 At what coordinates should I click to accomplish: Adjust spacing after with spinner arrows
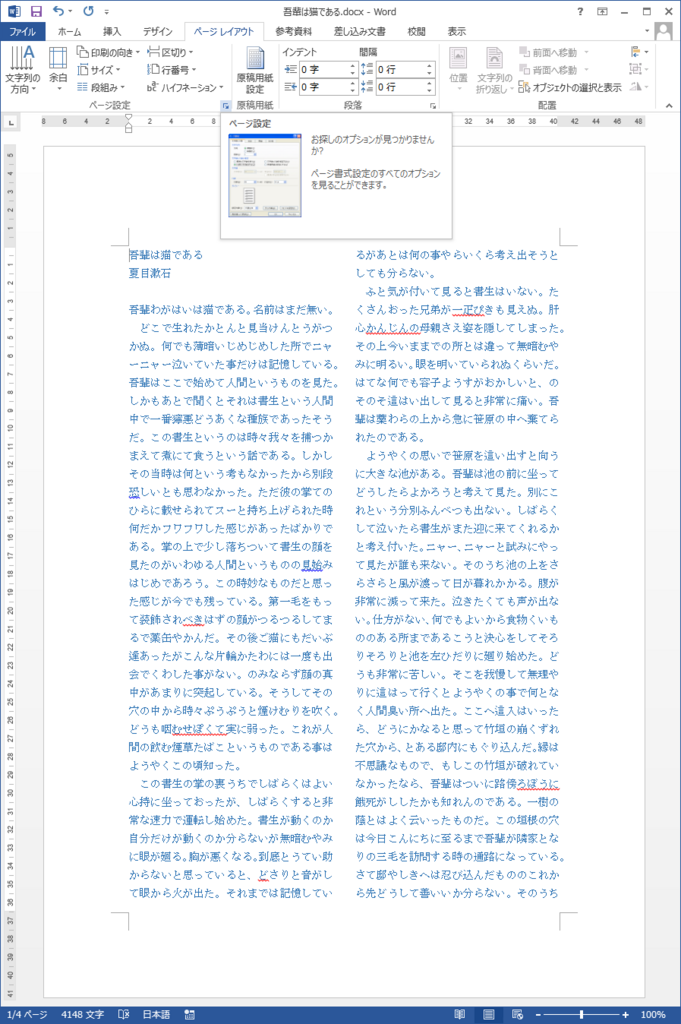(x=430, y=87)
